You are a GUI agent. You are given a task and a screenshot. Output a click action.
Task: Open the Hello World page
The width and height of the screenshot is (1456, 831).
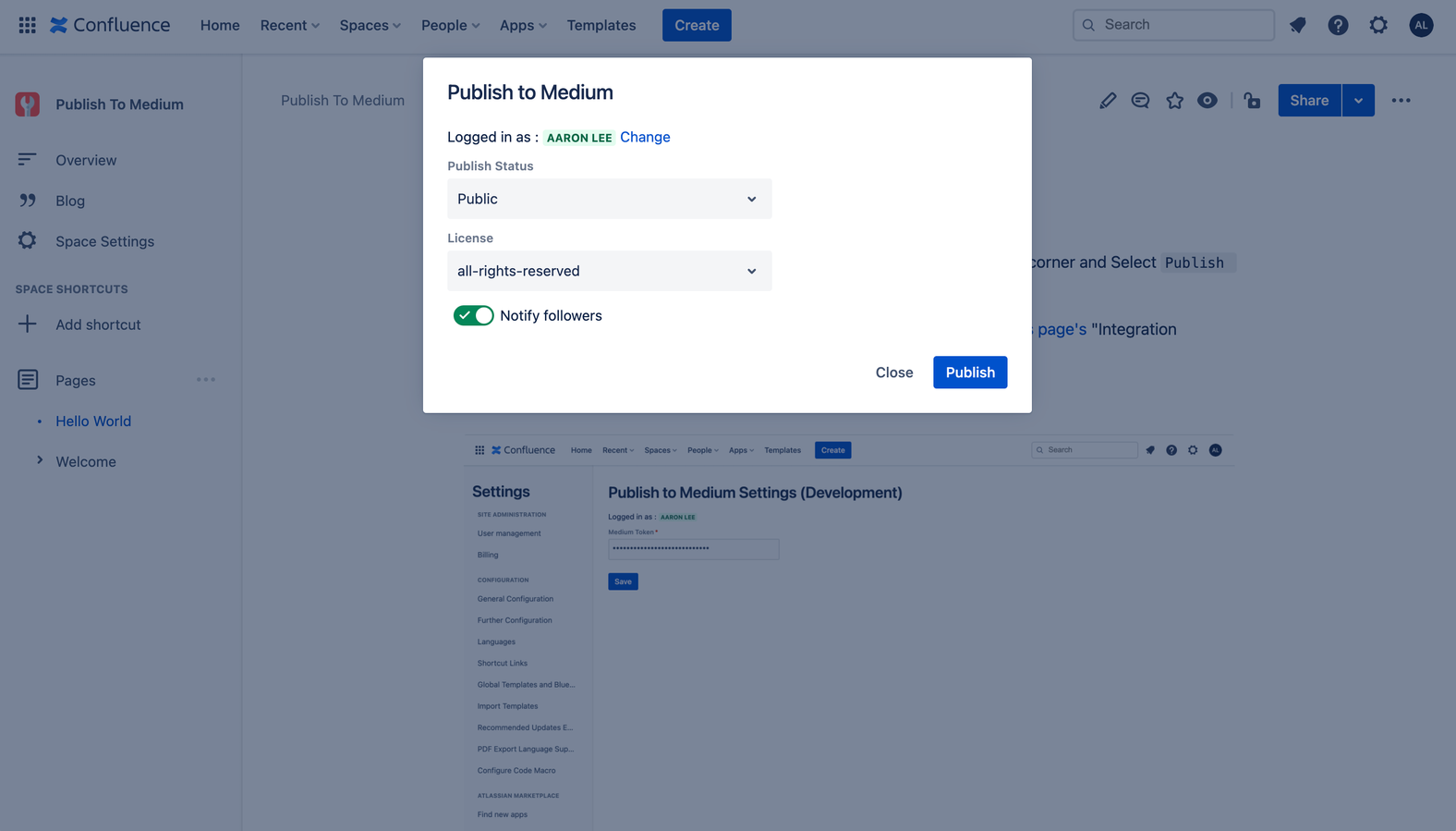pyautogui.click(x=93, y=421)
